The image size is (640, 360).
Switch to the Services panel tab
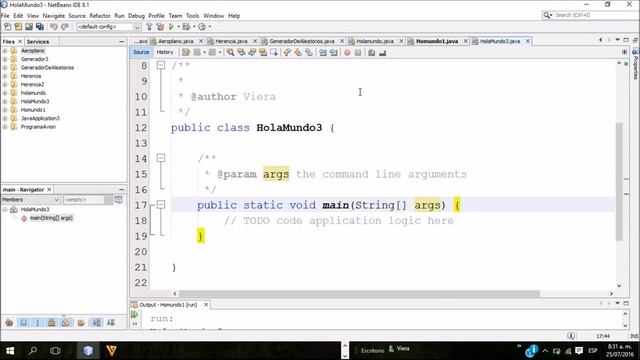pos(38,42)
